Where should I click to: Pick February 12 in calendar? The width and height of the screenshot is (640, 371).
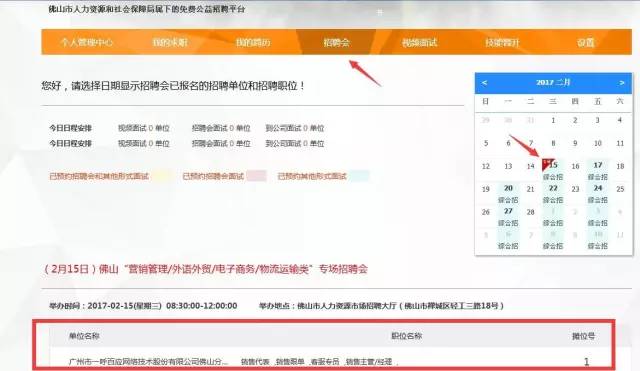point(486,167)
